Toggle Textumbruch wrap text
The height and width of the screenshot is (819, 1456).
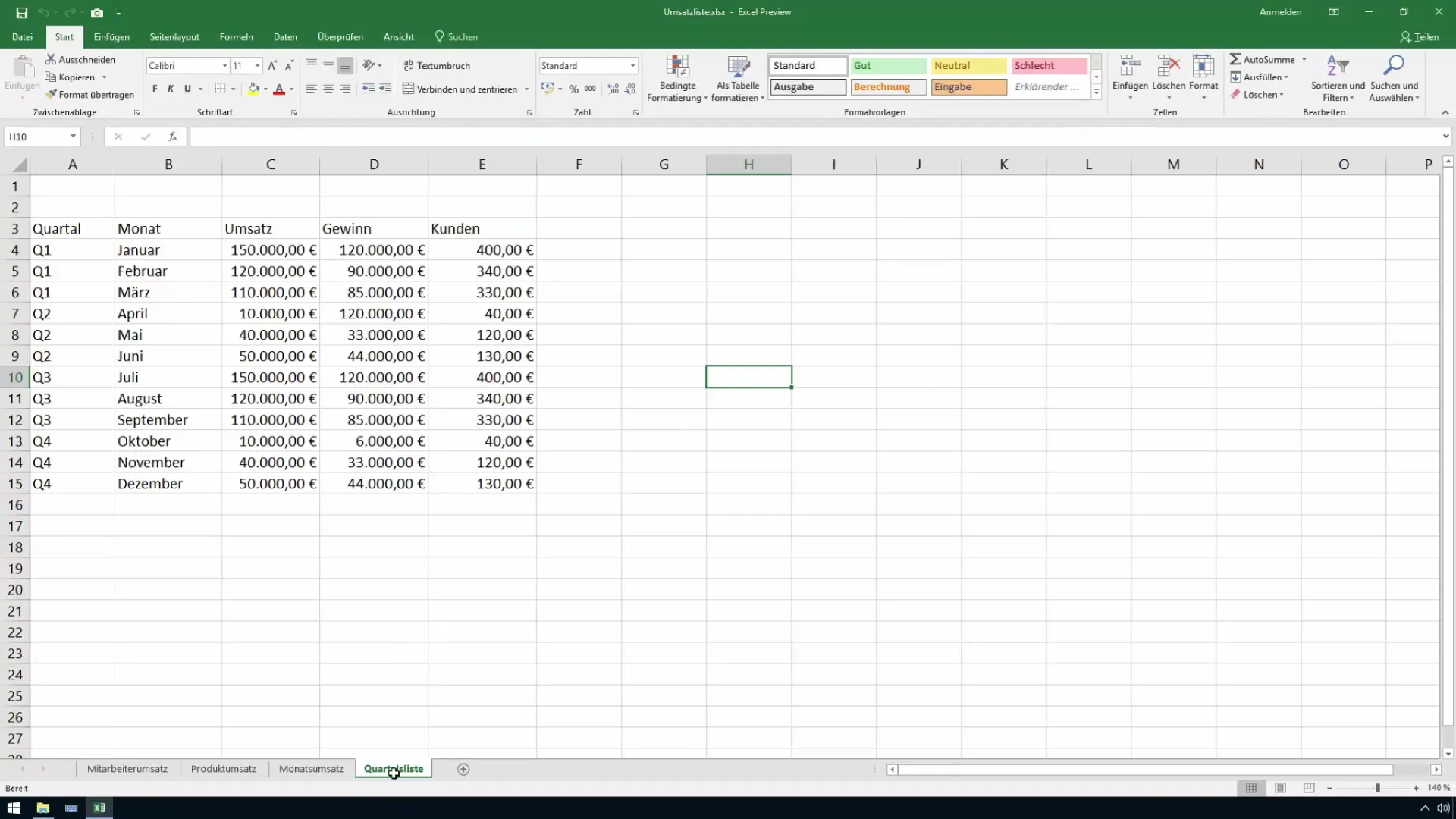[x=437, y=66]
